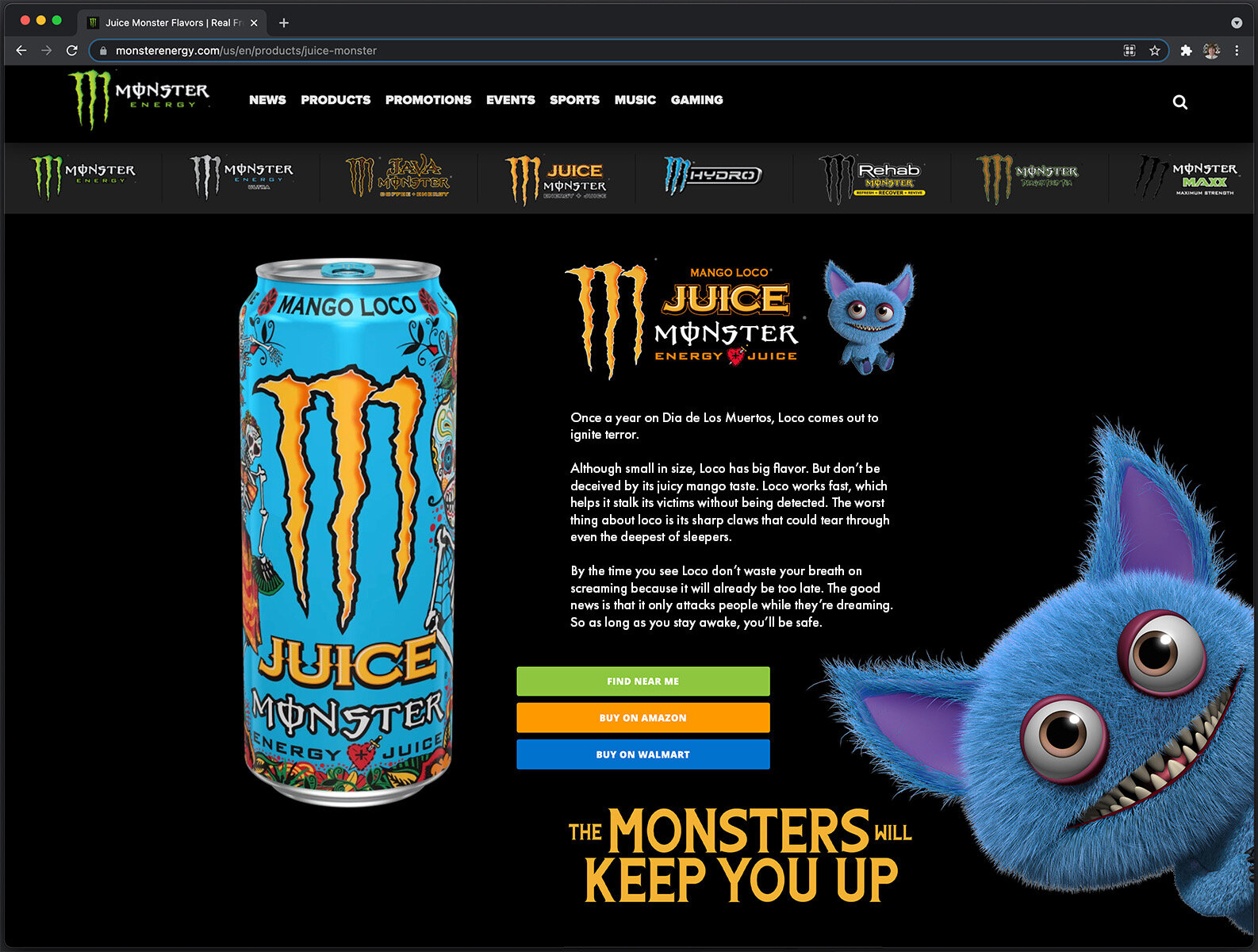Click the BUY ON AMAZON button
This screenshot has width=1258, height=952.
click(x=643, y=718)
